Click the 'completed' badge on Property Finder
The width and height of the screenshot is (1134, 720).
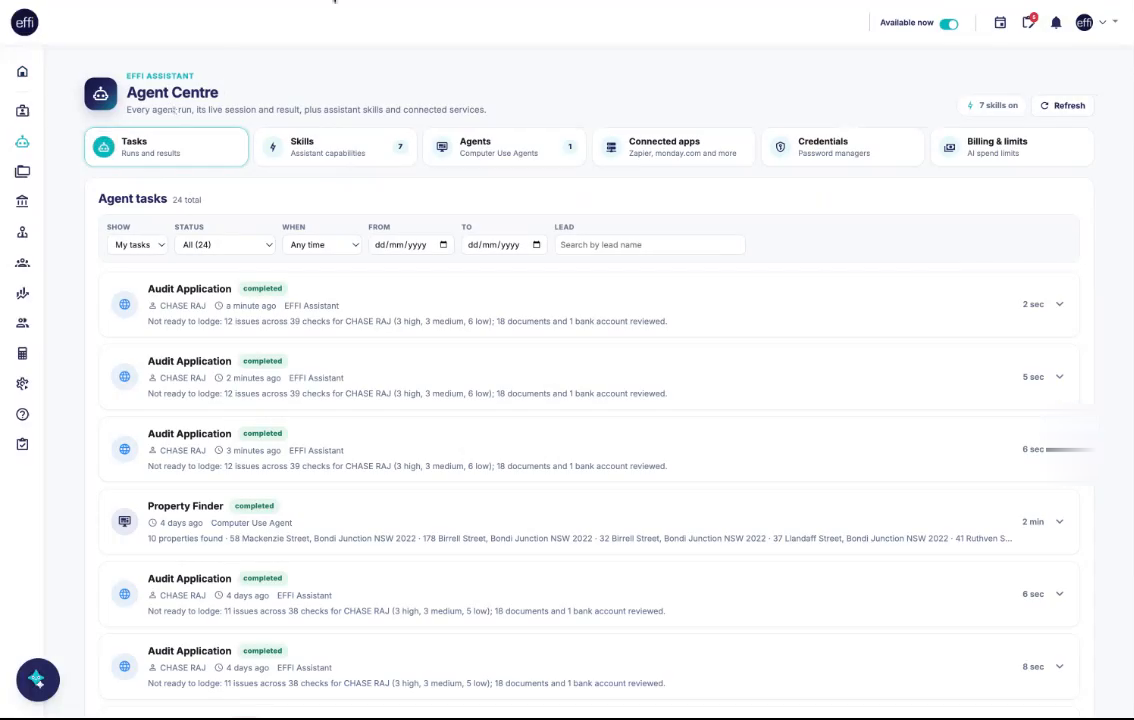(x=254, y=506)
